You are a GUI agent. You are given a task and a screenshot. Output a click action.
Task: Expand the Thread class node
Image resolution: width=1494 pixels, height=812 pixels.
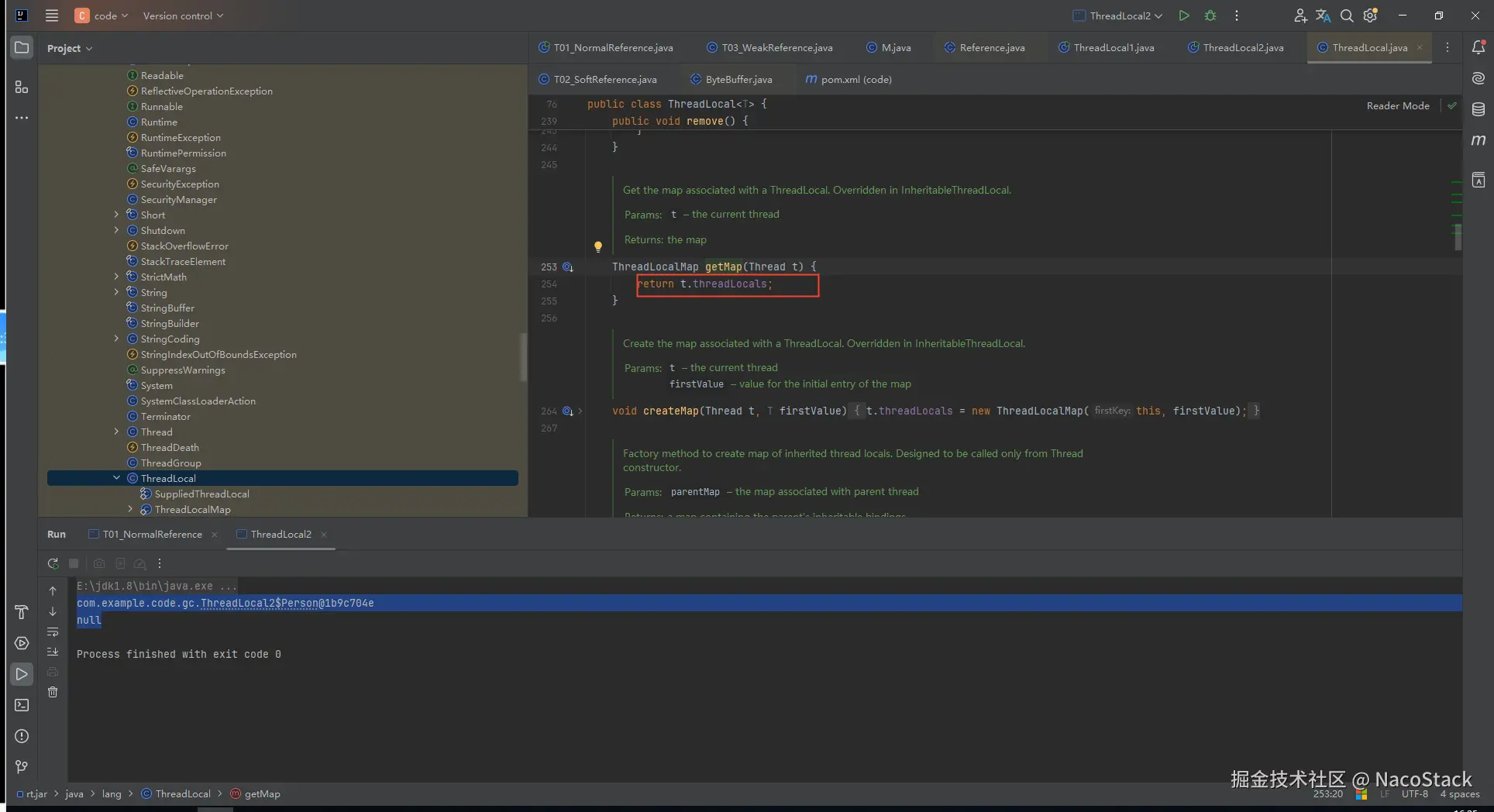click(x=116, y=432)
